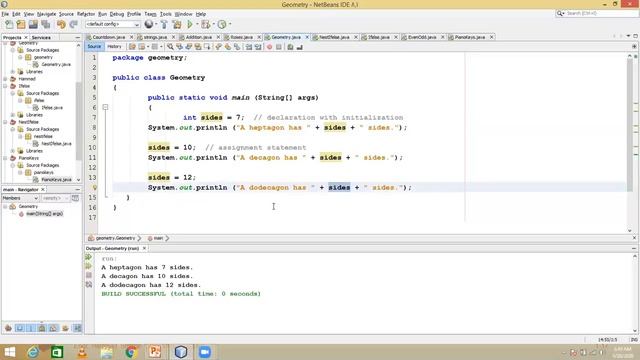Click the Redo toolbar icon
640x360 pixels.
click(73, 24)
